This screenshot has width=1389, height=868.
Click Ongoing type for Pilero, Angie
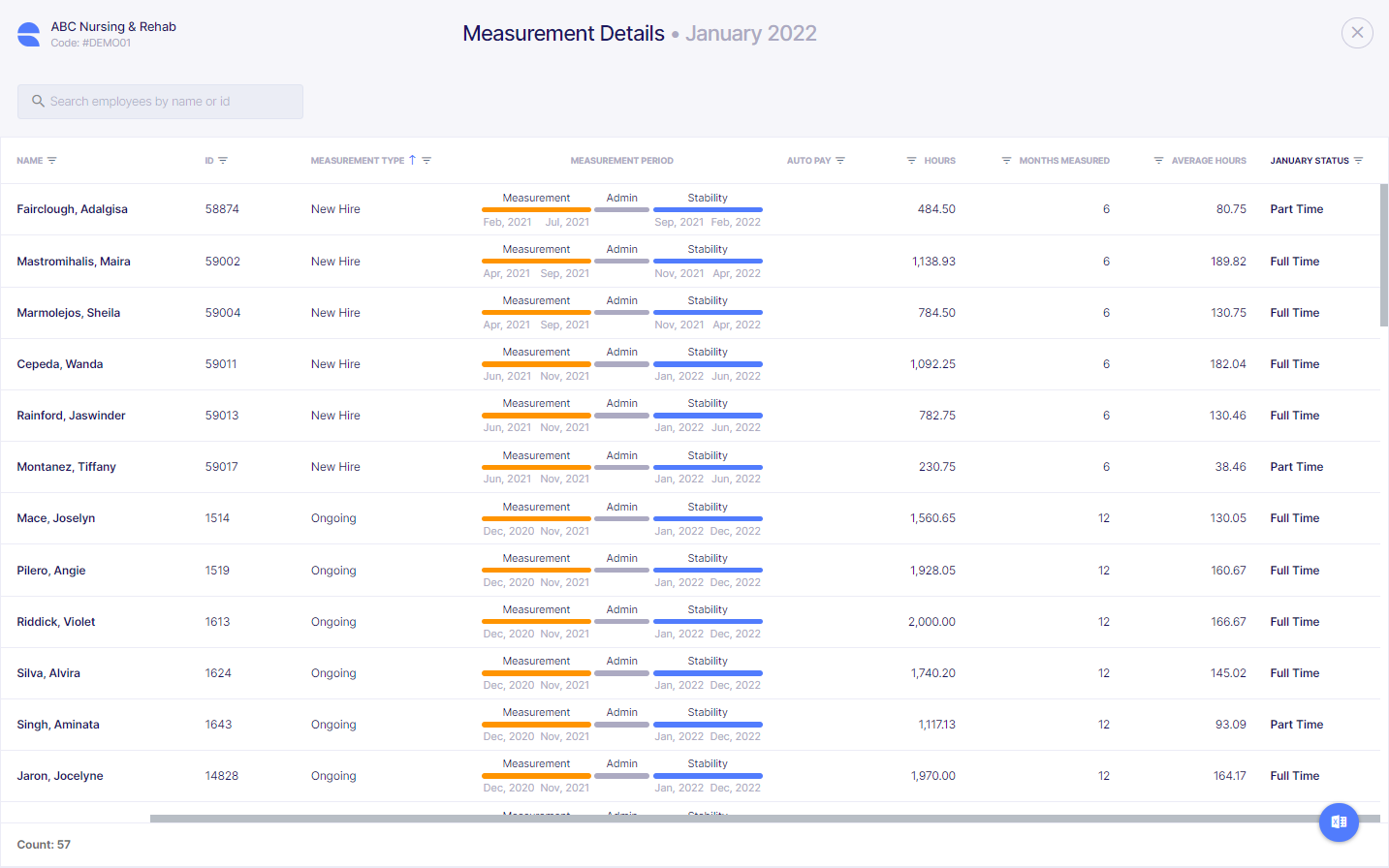coord(333,571)
